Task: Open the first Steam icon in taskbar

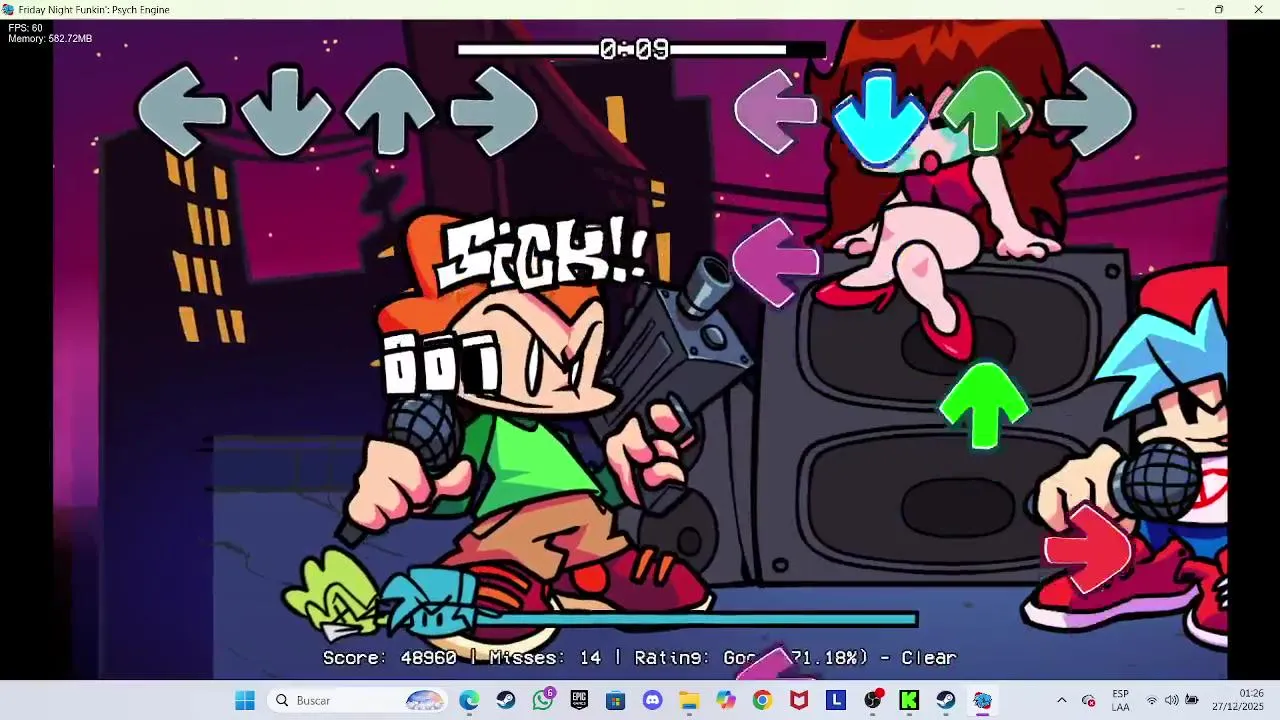Action: coord(506,700)
